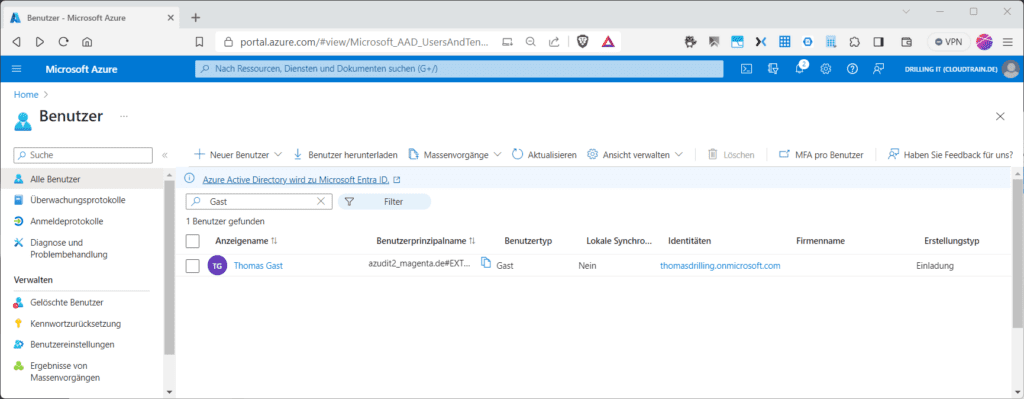Sort by Benutzerprinzipalname column

[x=426, y=241]
